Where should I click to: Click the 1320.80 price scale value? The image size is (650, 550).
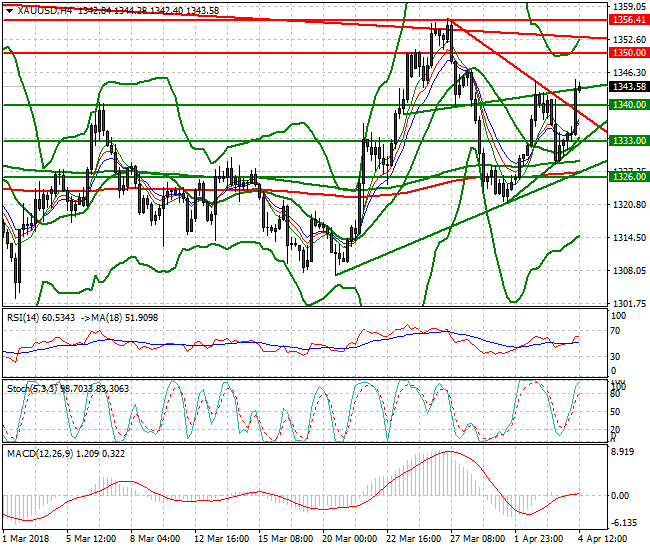coord(629,204)
